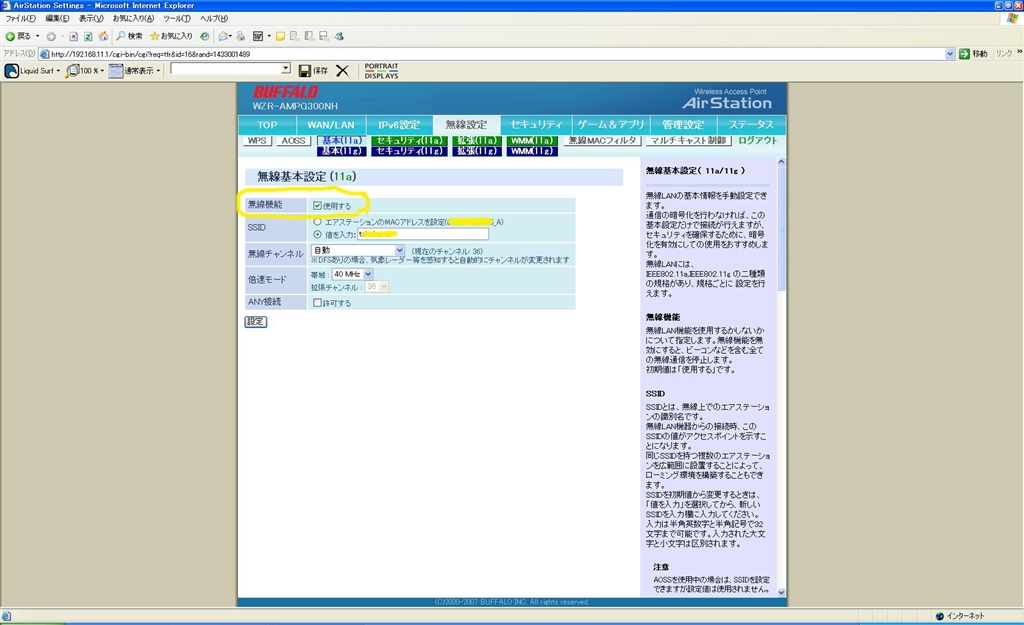This screenshot has height=625, width=1024.
Task: Click the black X icon beside 保存
Action: (342, 71)
